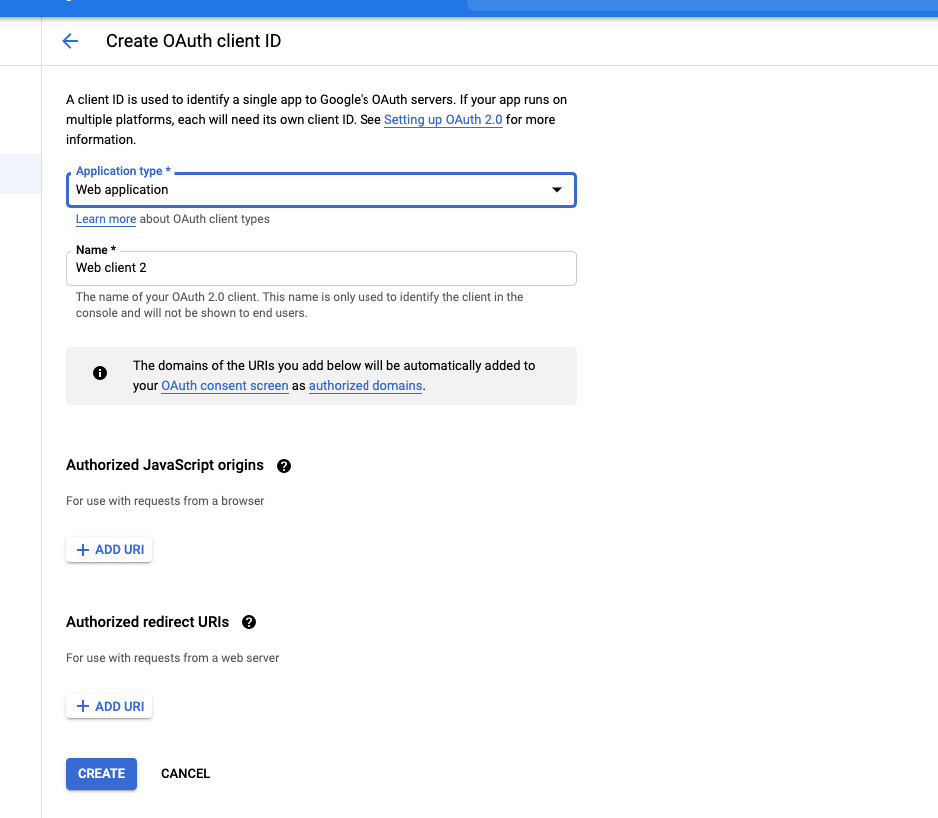Click plus icon under Authorized JavaScript origins
Viewport: 938px width, 818px height.
(83, 550)
